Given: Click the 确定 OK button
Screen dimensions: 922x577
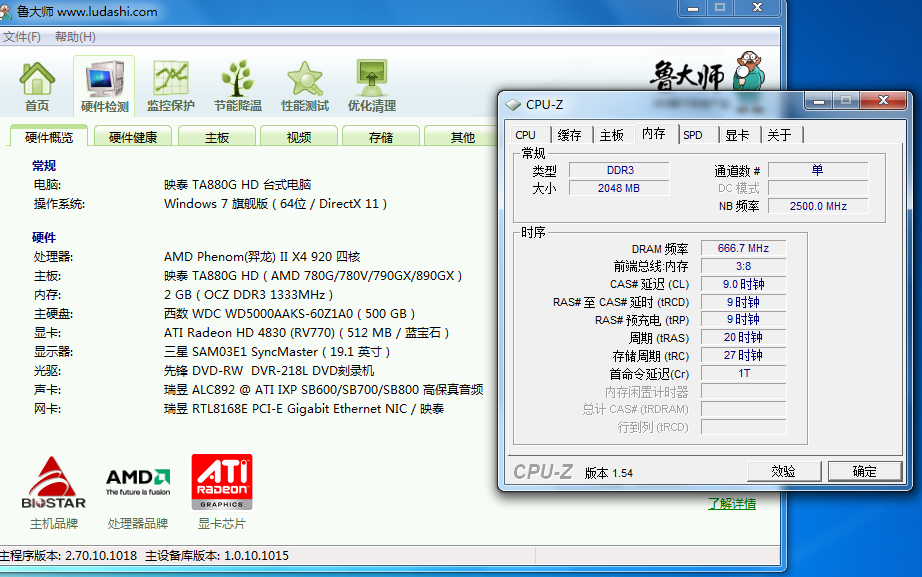Looking at the screenshot, I should pyautogui.click(x=864, y=471).
